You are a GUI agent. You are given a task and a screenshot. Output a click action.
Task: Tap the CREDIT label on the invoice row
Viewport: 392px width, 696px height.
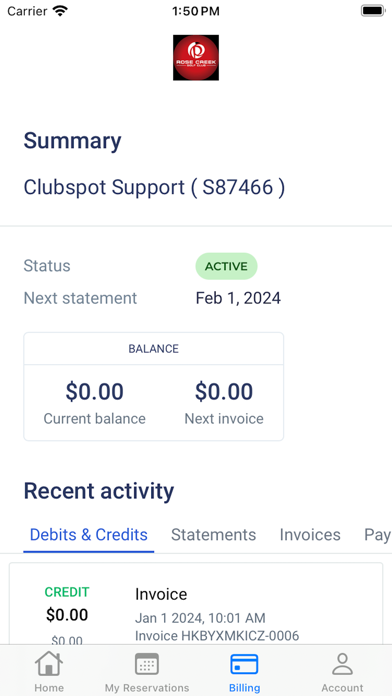coord(67,592)
